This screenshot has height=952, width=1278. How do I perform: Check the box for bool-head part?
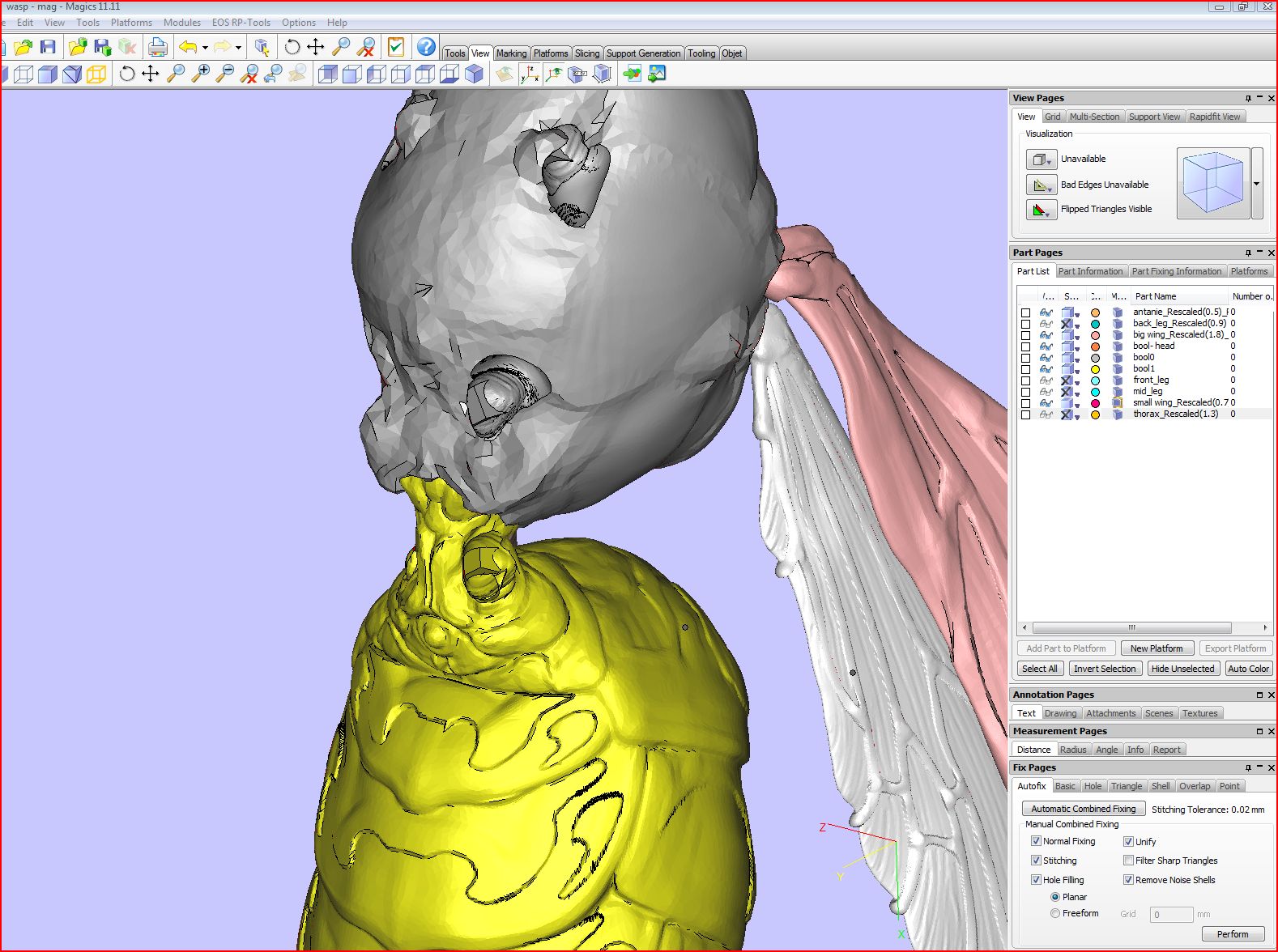tap(1026, 346)
